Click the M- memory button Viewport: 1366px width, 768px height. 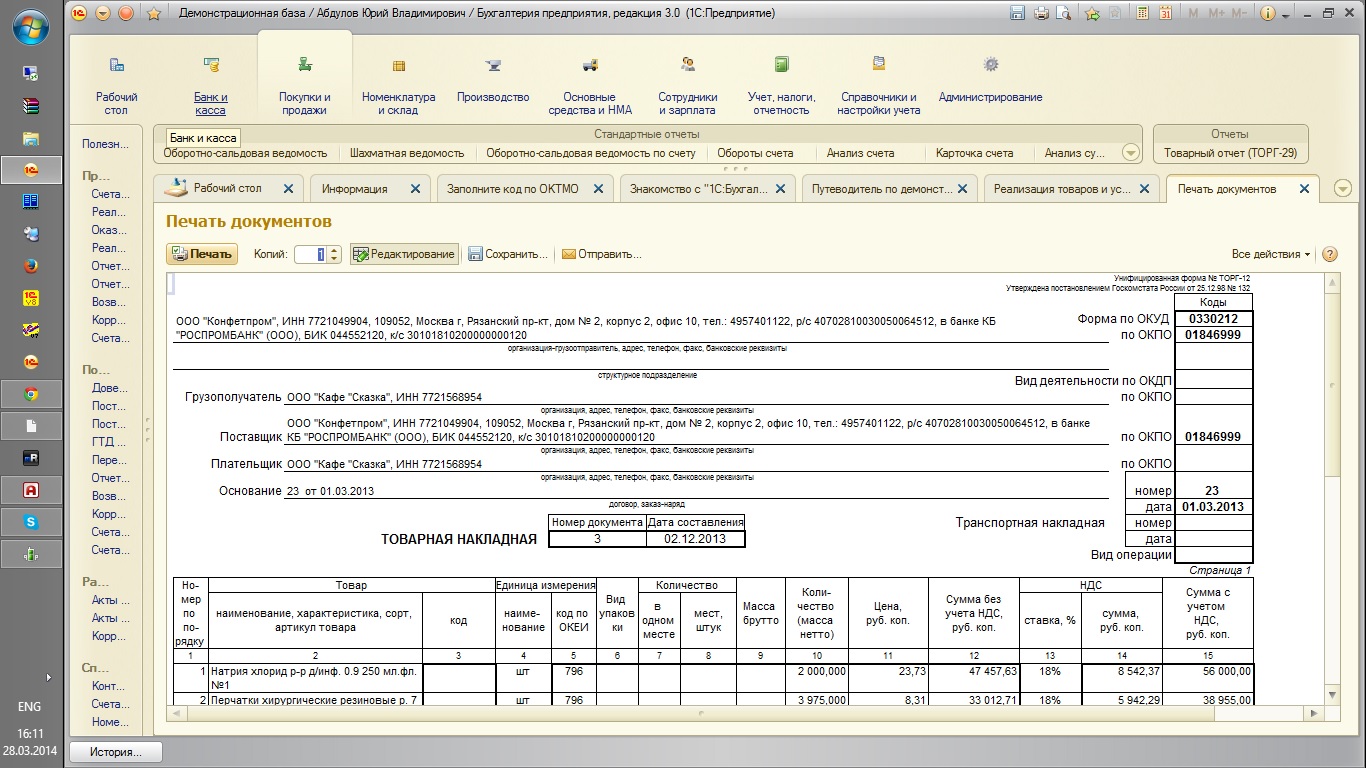(x=1240, y=13)
